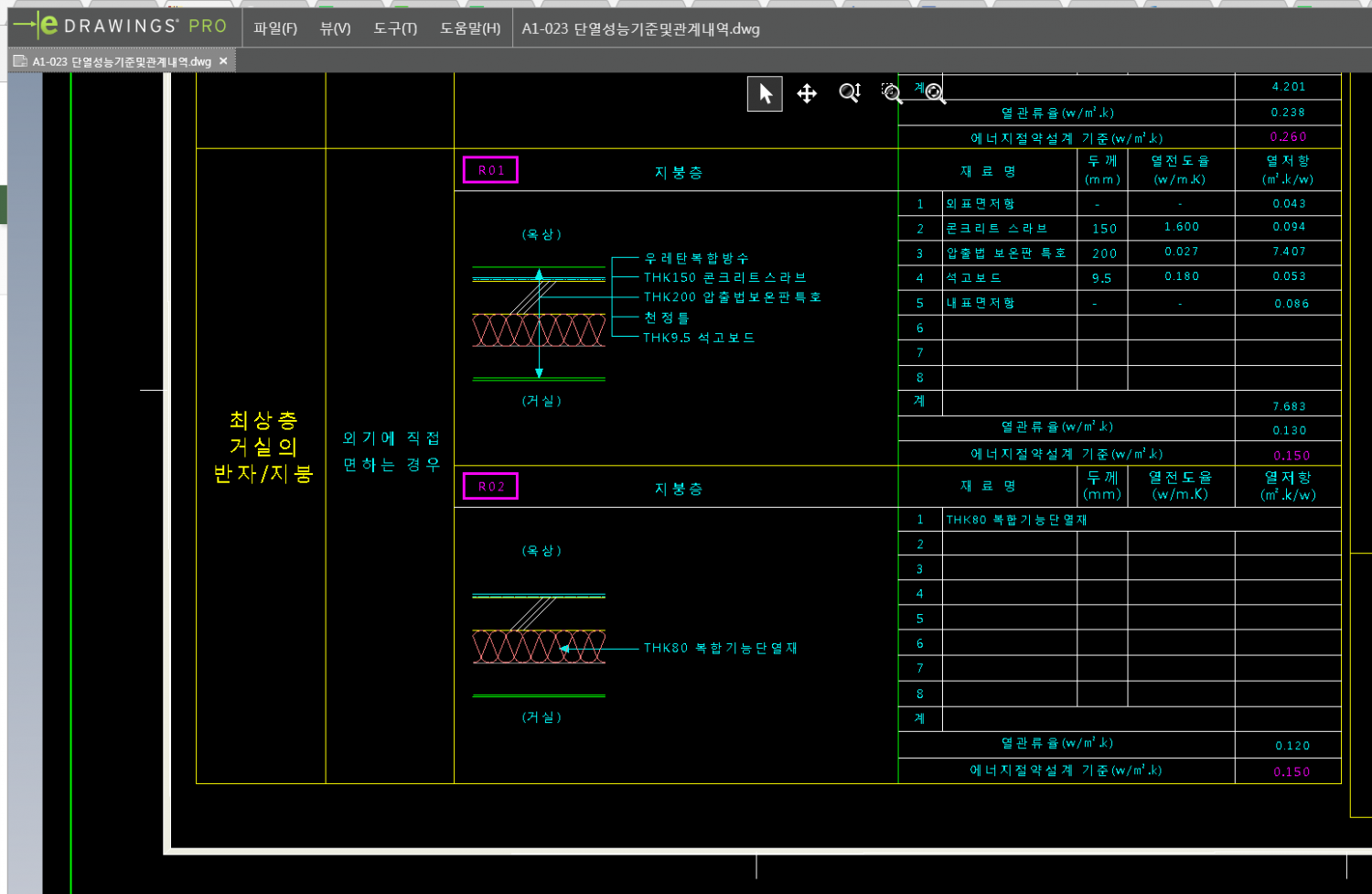The image size is (1372, 894).
Task: Open the 뷰(V) menu
Action: tap(335, 28)
